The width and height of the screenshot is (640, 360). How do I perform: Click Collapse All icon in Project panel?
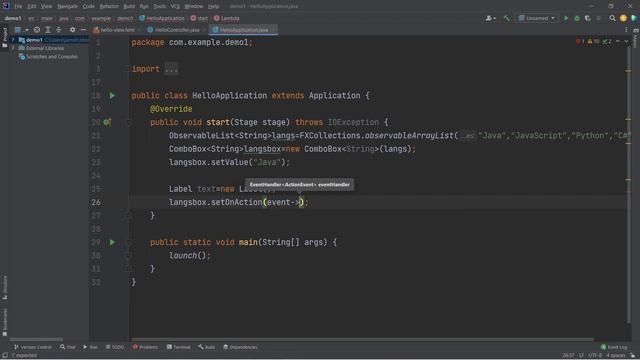tap(58, 30)
